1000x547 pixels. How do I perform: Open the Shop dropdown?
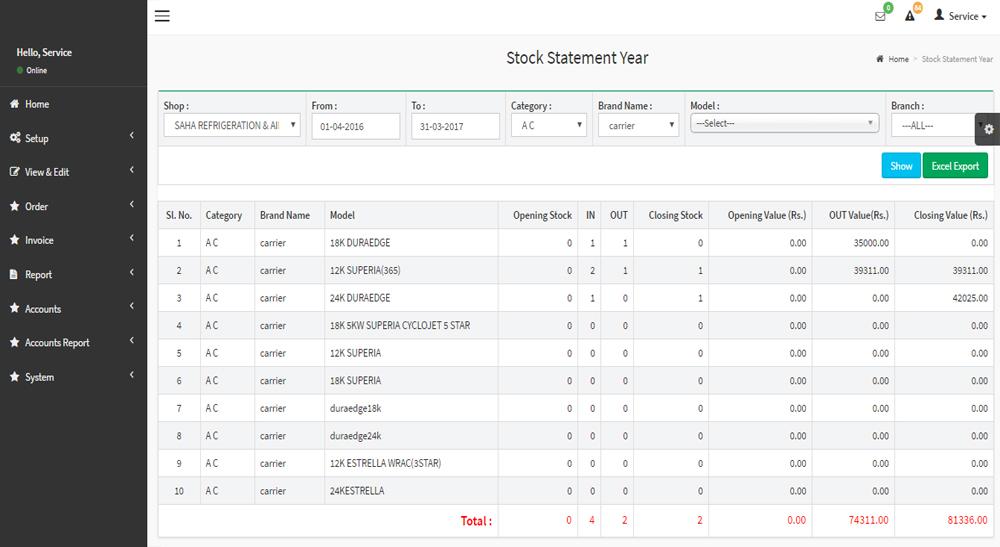[x=232, y=125]
